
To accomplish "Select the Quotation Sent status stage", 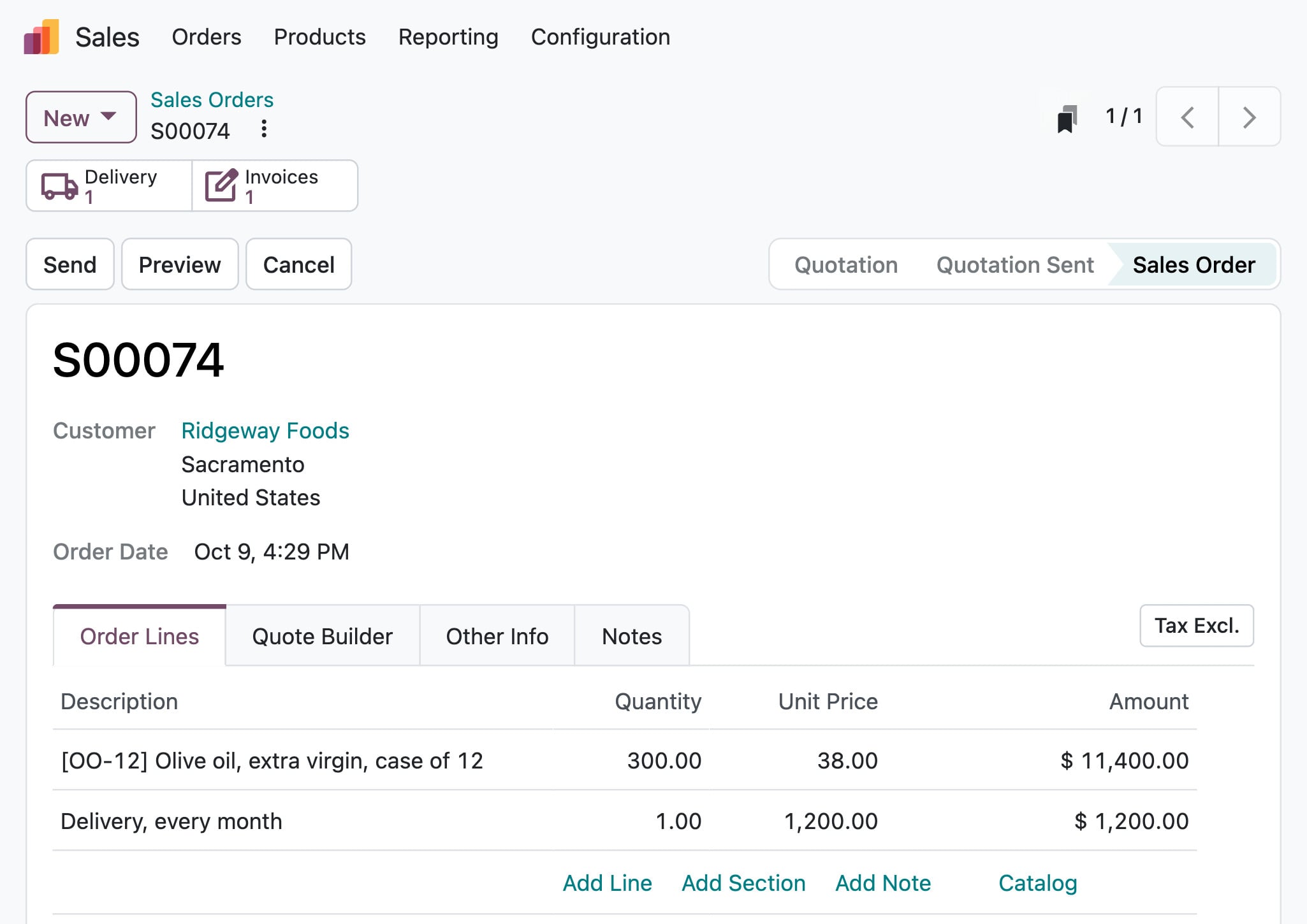I will (1015, 264).
